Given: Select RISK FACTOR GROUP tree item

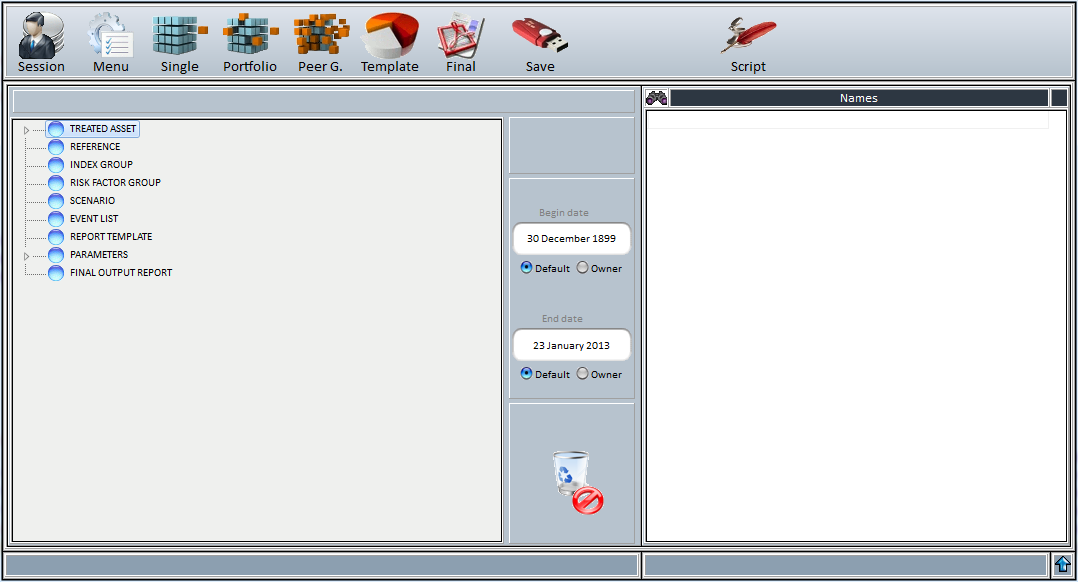Looking at the screenshot, I should pyautogui.click(x=115, y=183).
